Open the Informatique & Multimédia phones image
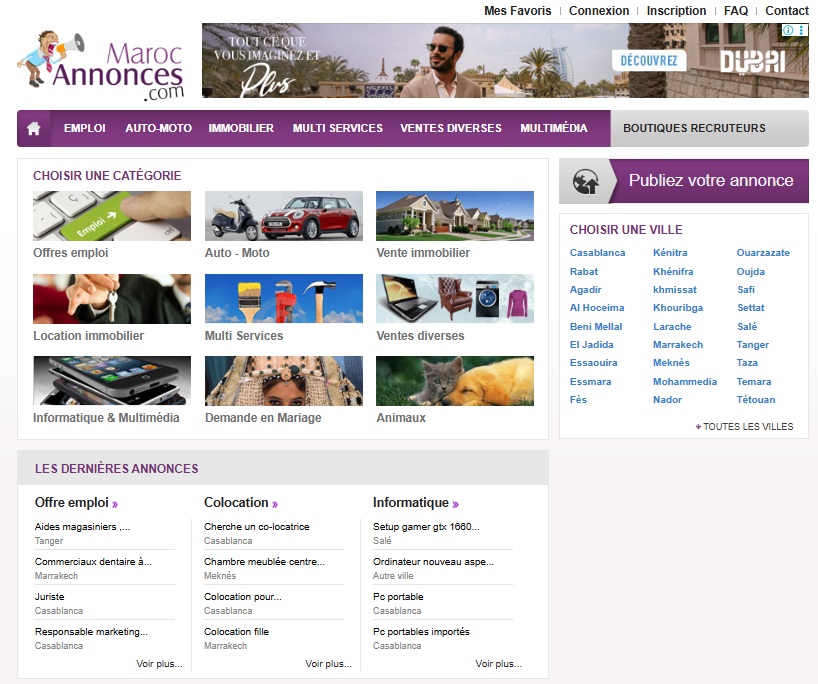 pos(112,381)
